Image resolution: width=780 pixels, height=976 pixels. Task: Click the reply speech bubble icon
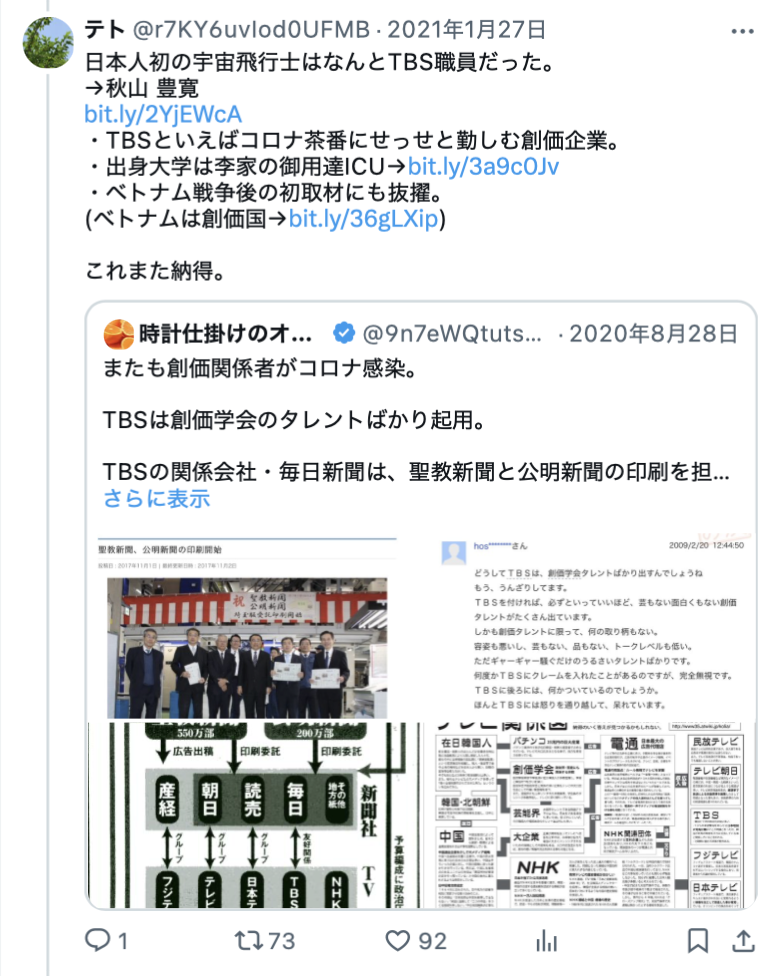pos(98,940)
